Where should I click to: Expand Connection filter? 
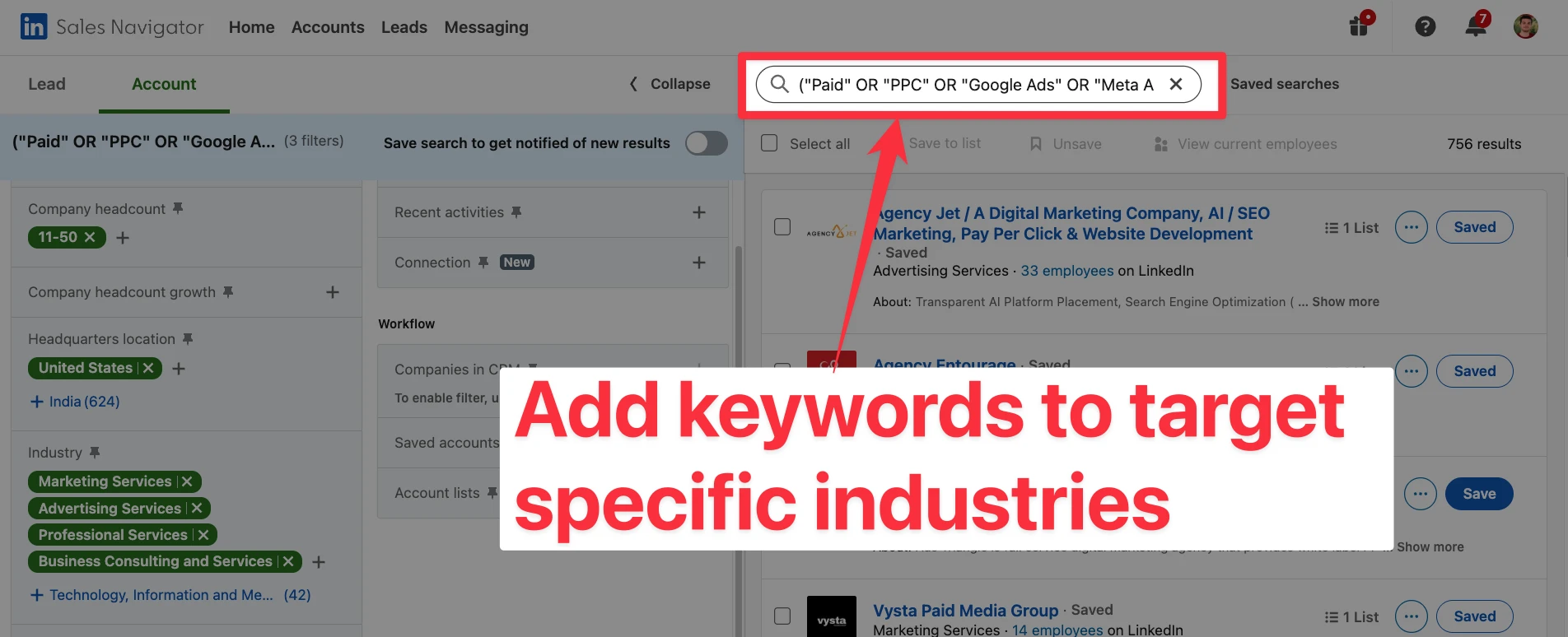click(x=699, y=263)
